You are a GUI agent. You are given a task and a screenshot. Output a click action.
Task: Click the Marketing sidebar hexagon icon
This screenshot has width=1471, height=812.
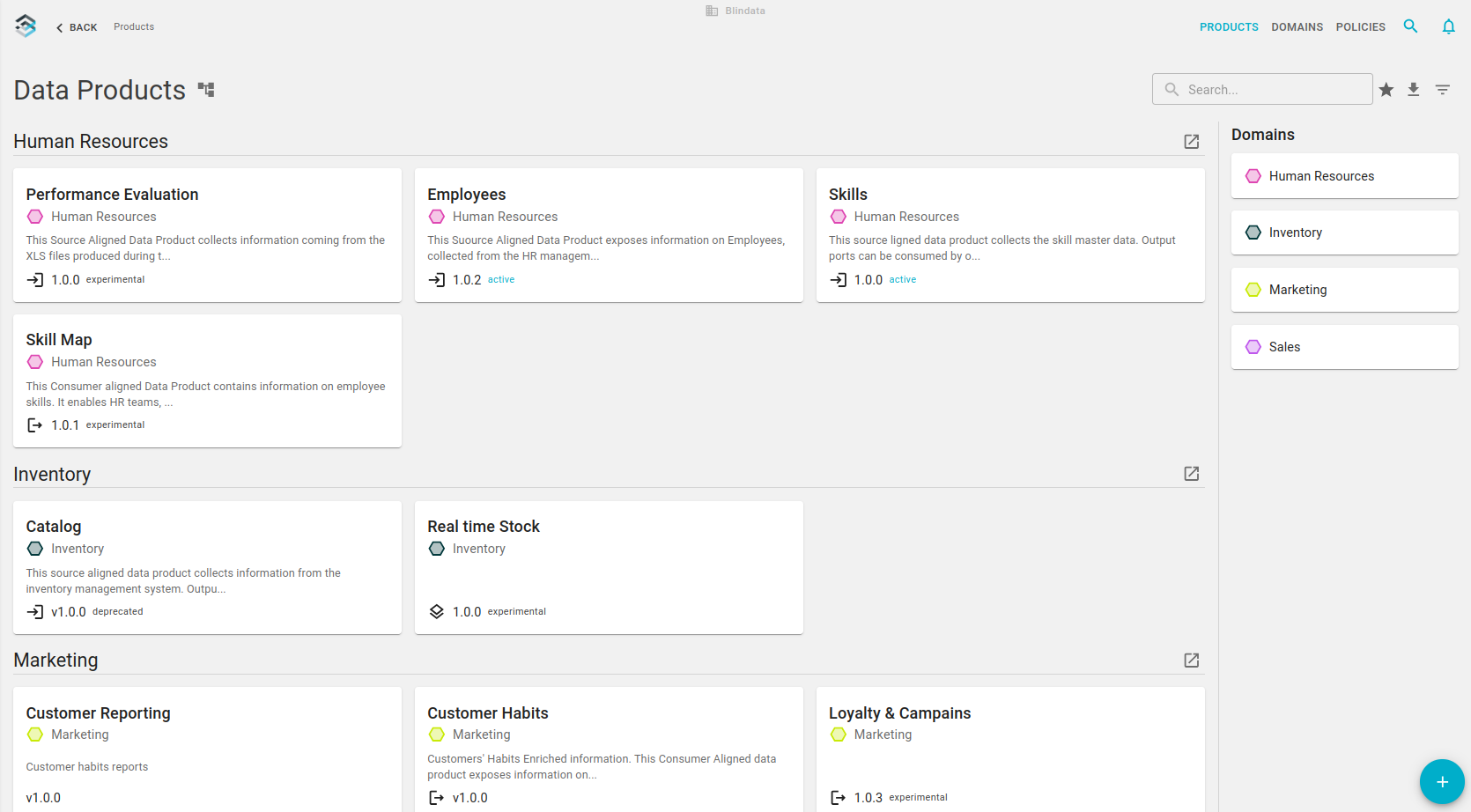tap(1253, 290)
